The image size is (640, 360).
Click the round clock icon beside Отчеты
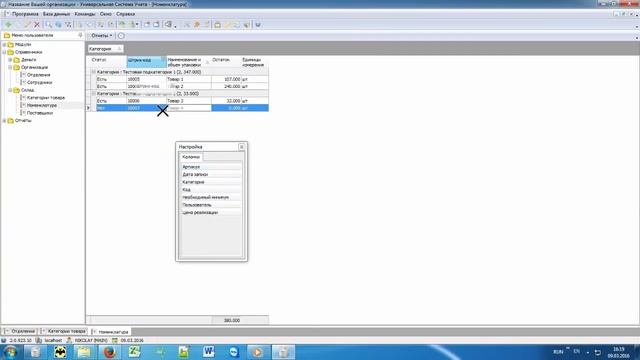(x=121, y=36)
